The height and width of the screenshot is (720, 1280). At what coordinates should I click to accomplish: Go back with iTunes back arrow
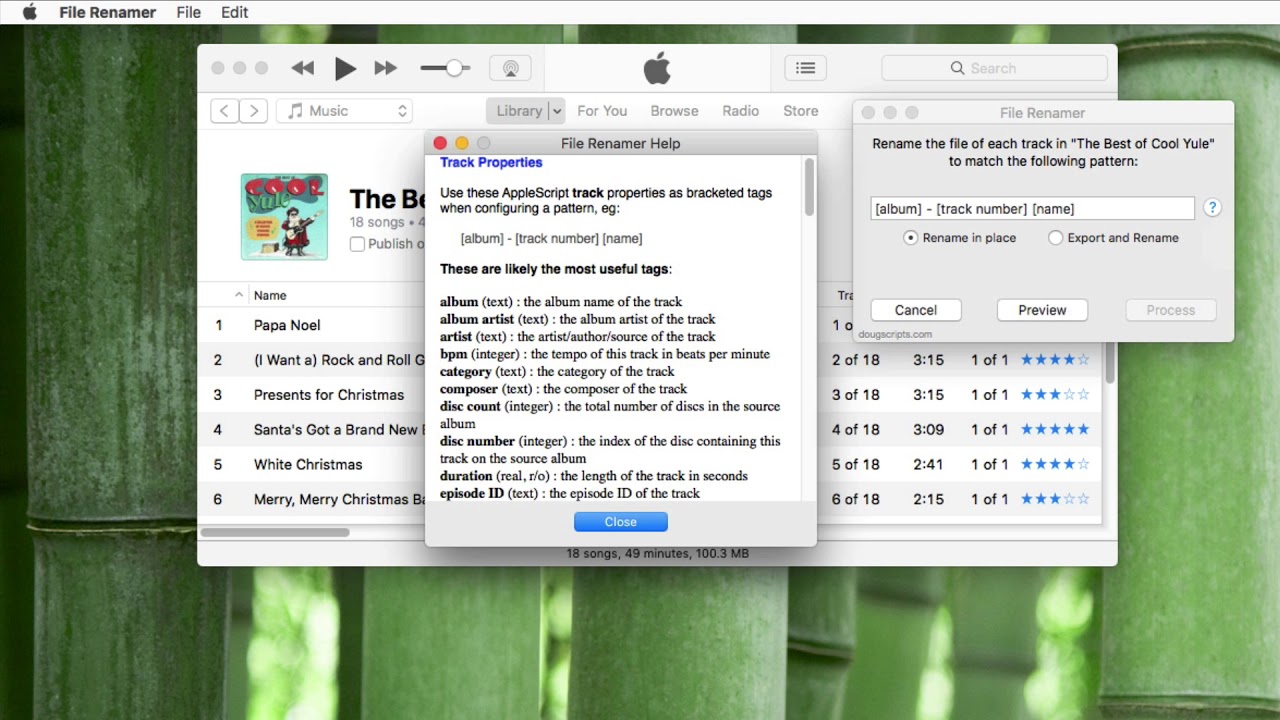[x=224, y=111]
